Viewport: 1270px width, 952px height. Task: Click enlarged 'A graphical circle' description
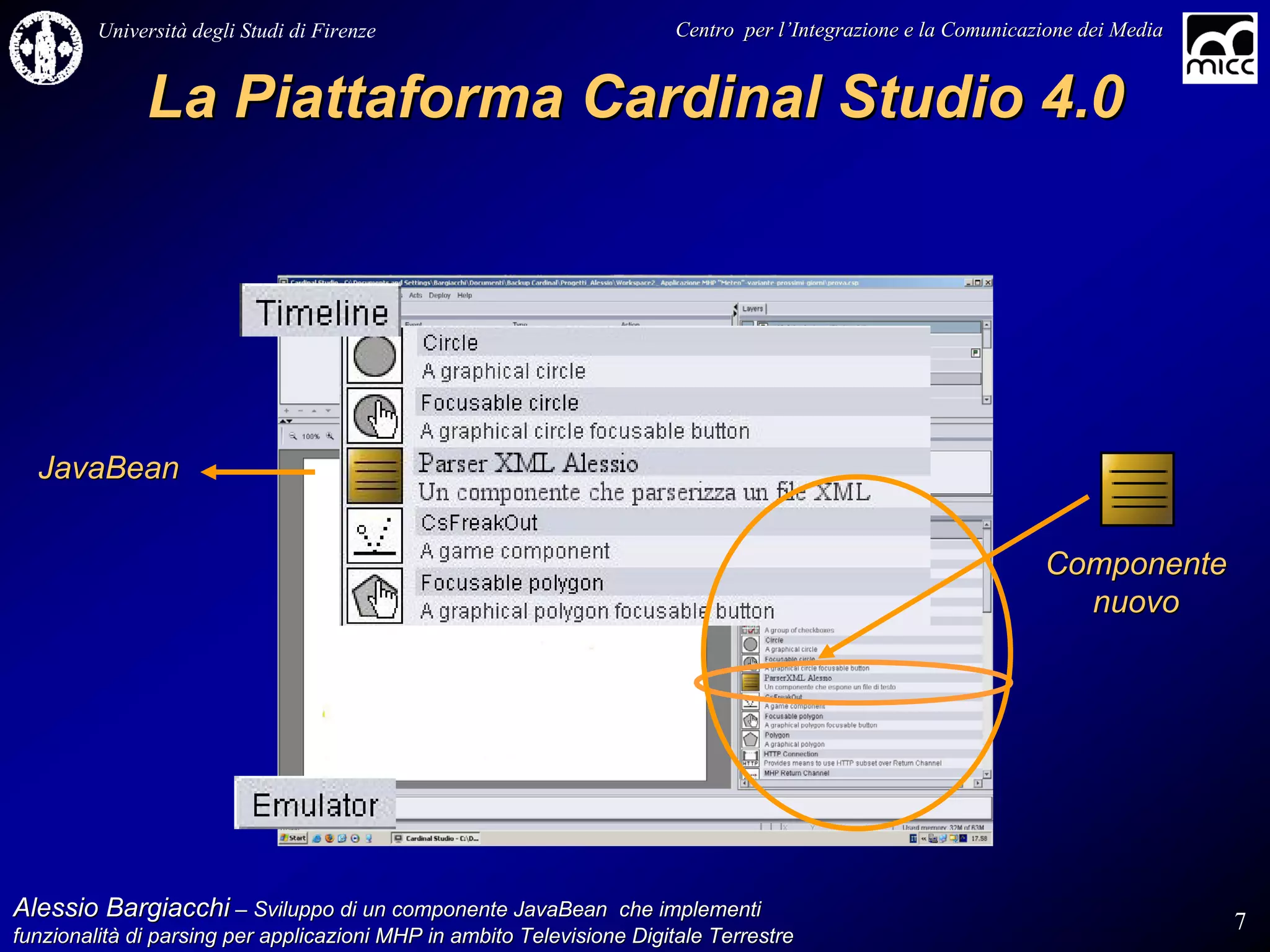(x=504, y=371)
